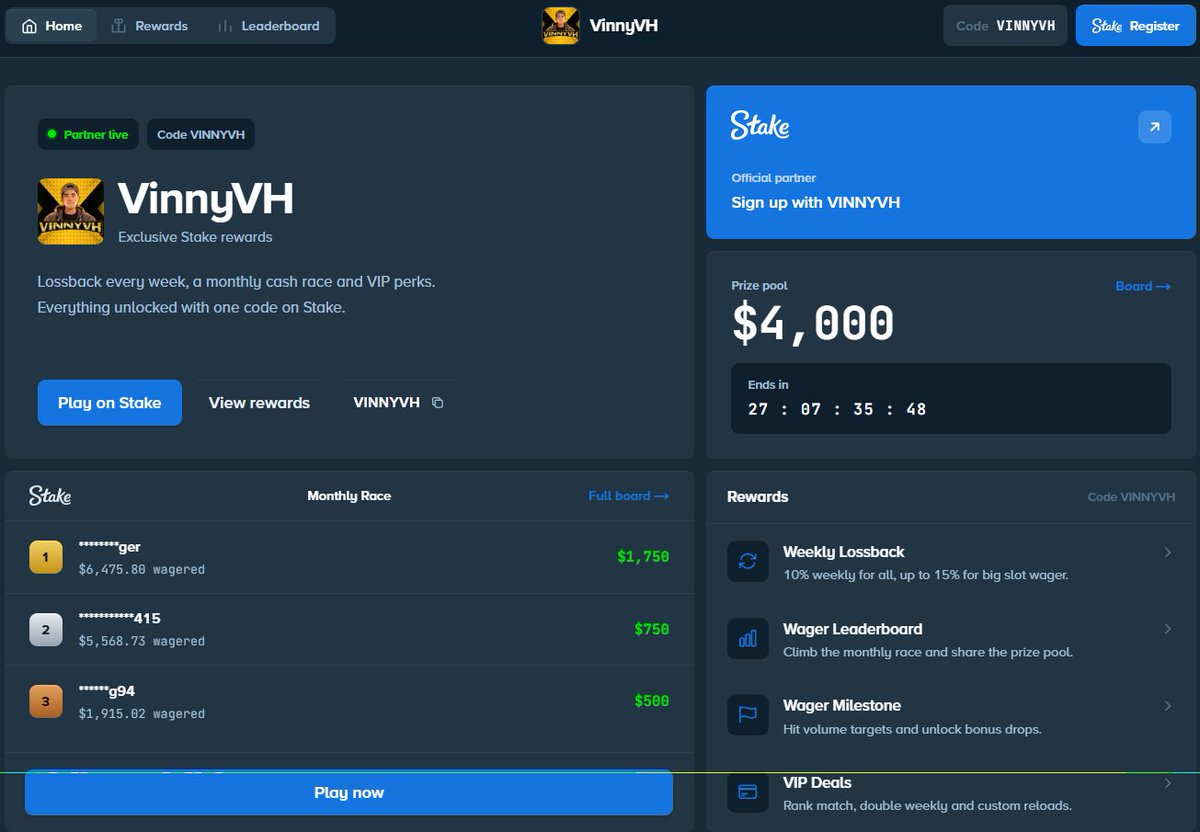Image resolution: width=1200 pixels, height=832 pixels.
Task: Click the Weekly Lossback refresh icon
Action: point(748,562)
